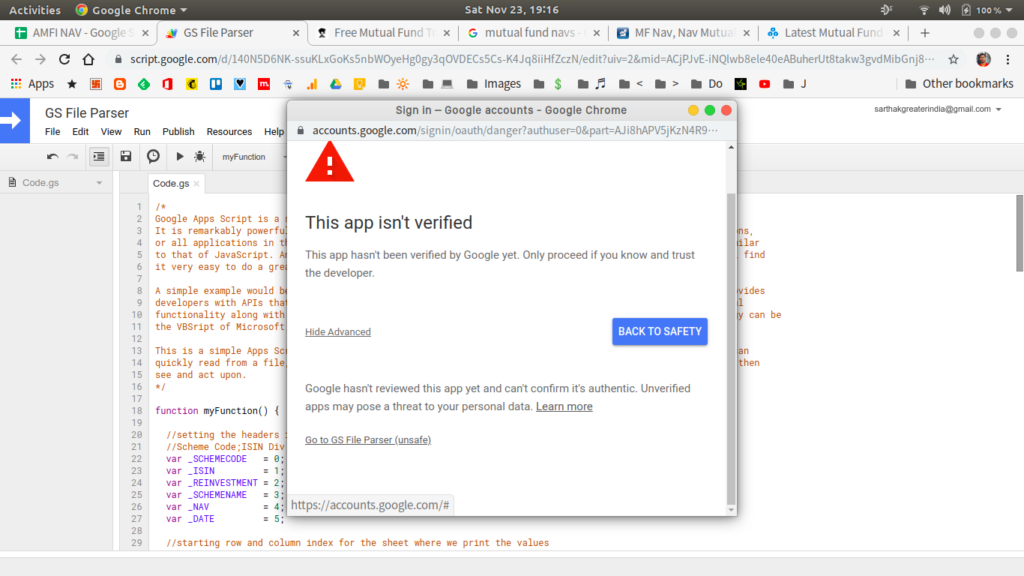Click Activities in the top bar

coord(34,10)
